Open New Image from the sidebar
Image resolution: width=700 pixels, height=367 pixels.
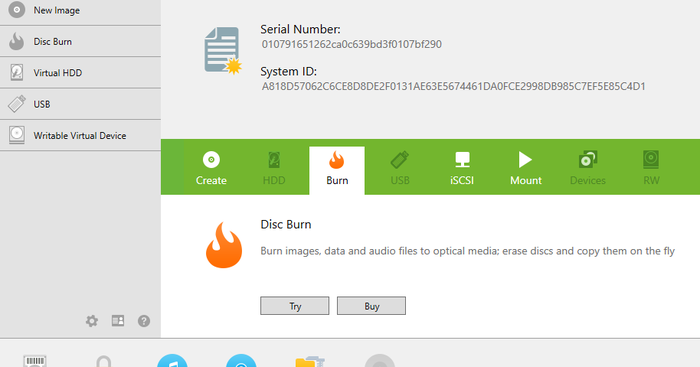tap(80, 10)
